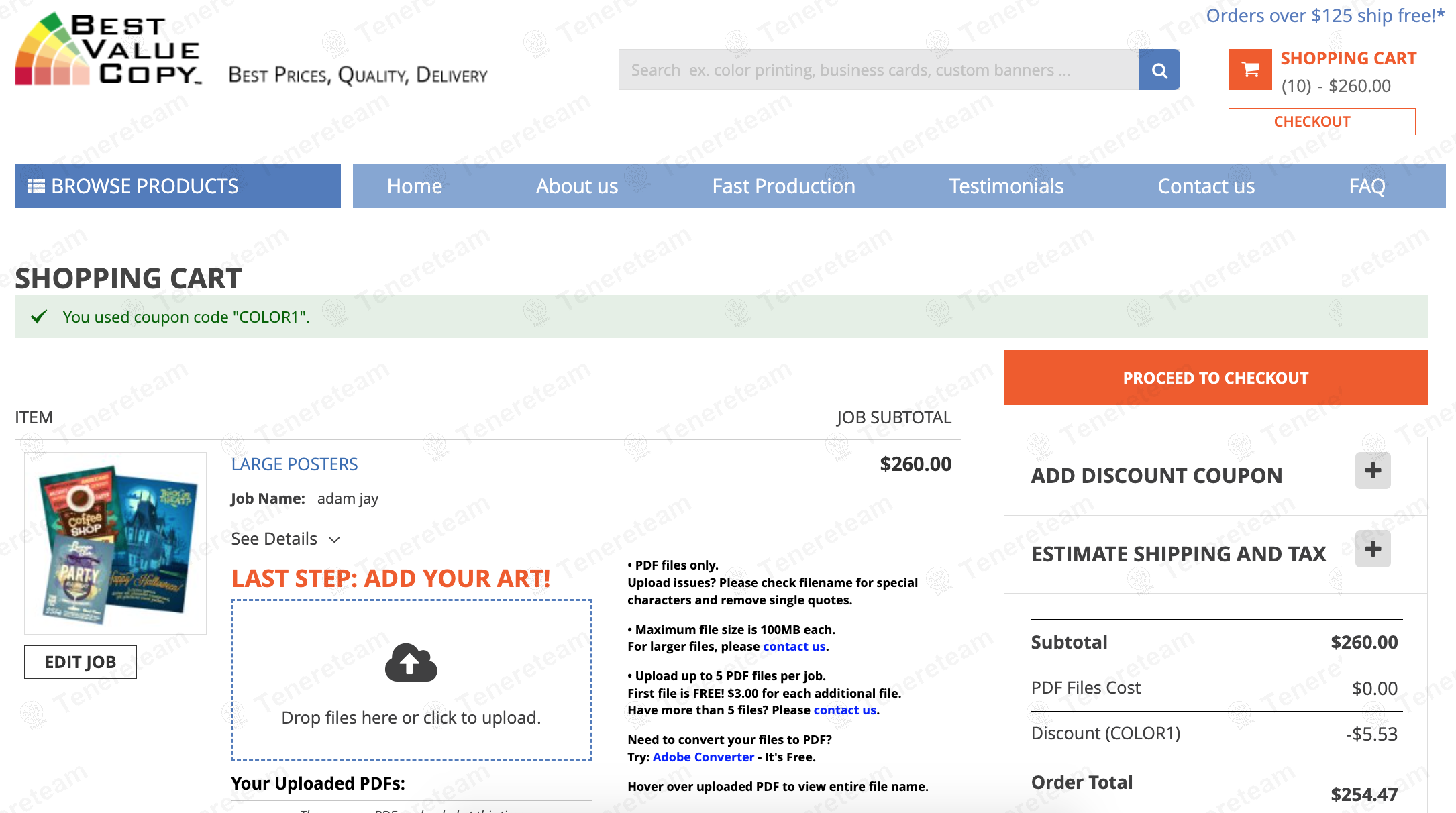
Task: Open the Adobe Converter link
Action: (703, 757)
